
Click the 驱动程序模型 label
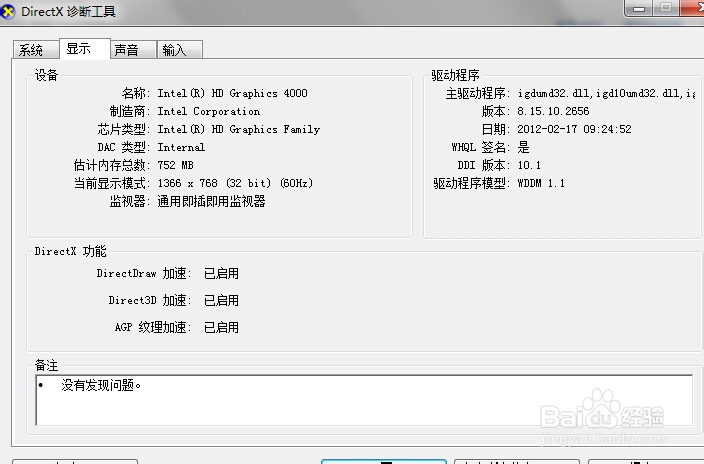pos(471,183)
